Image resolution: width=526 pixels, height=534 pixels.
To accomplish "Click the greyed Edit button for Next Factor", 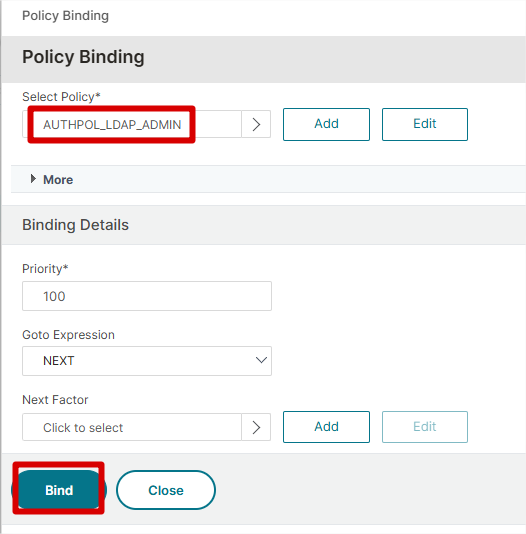I will [x=425, y=427].
